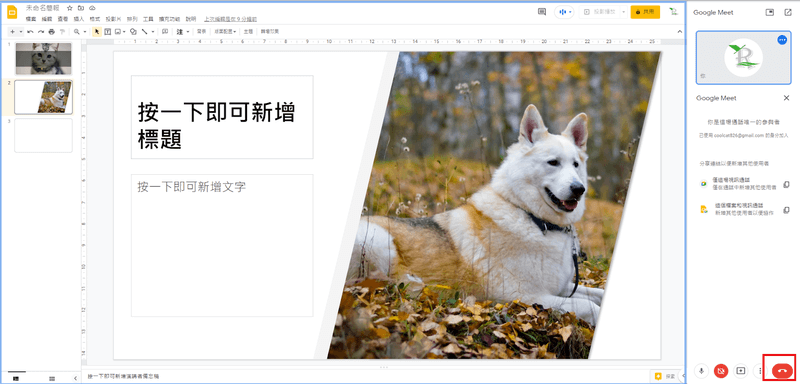Open the 工具 menu

[x=148, y=19]
